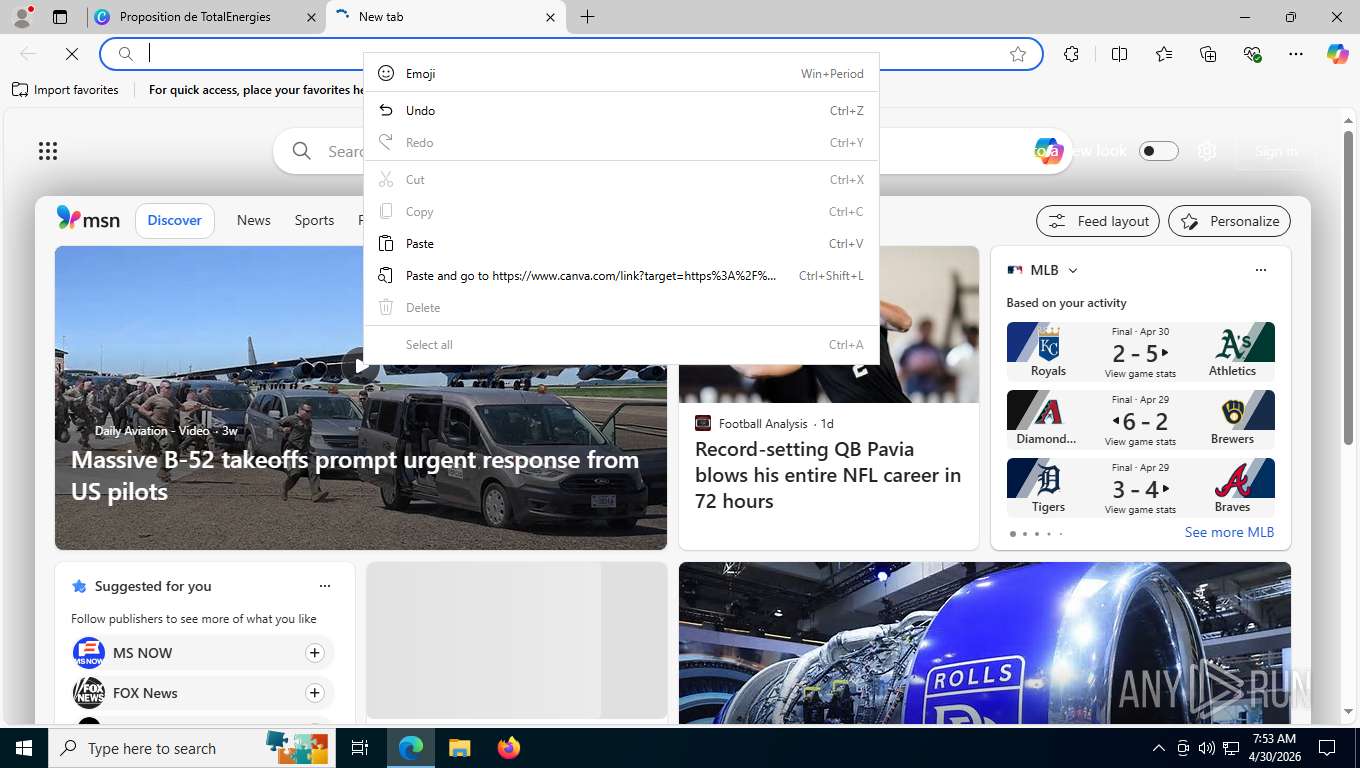Screen dimensions: 1360x768
Task: Open the Rolls-Royce engine article image
Action: (x=984, y=642)
